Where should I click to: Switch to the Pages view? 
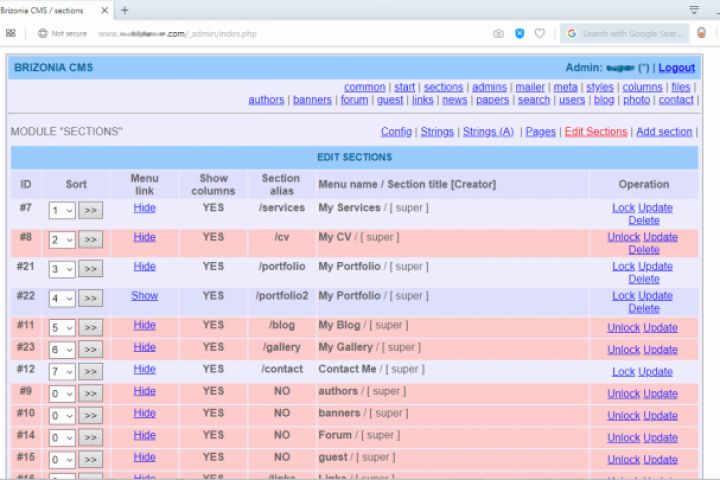[x=540, y=131]
